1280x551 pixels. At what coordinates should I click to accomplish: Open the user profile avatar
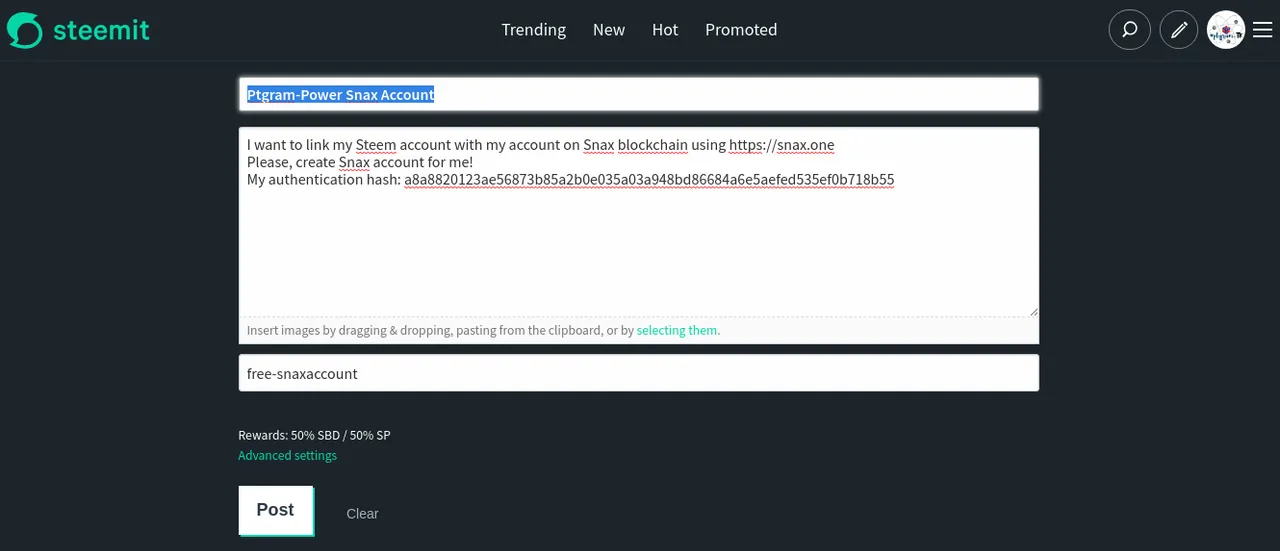click(x=1226, y=30)
